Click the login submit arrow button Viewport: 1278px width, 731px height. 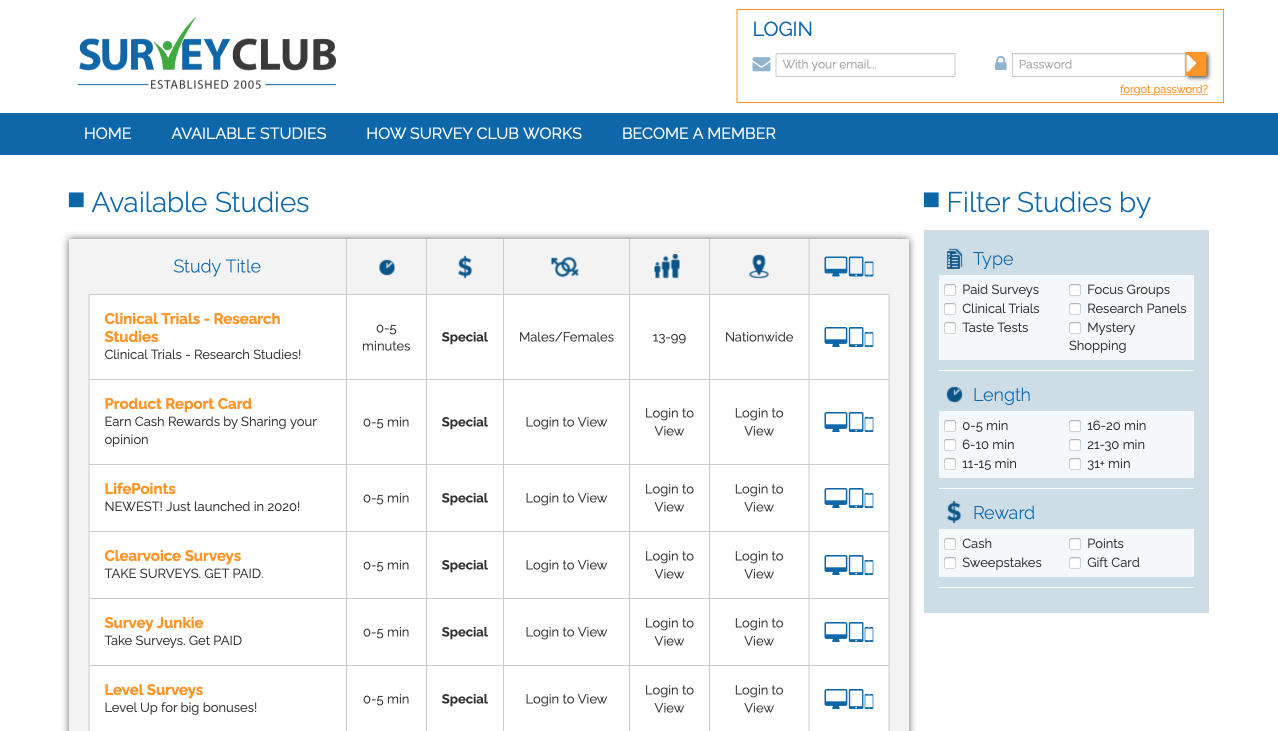pyautogui.click(x=1195, y=64)
